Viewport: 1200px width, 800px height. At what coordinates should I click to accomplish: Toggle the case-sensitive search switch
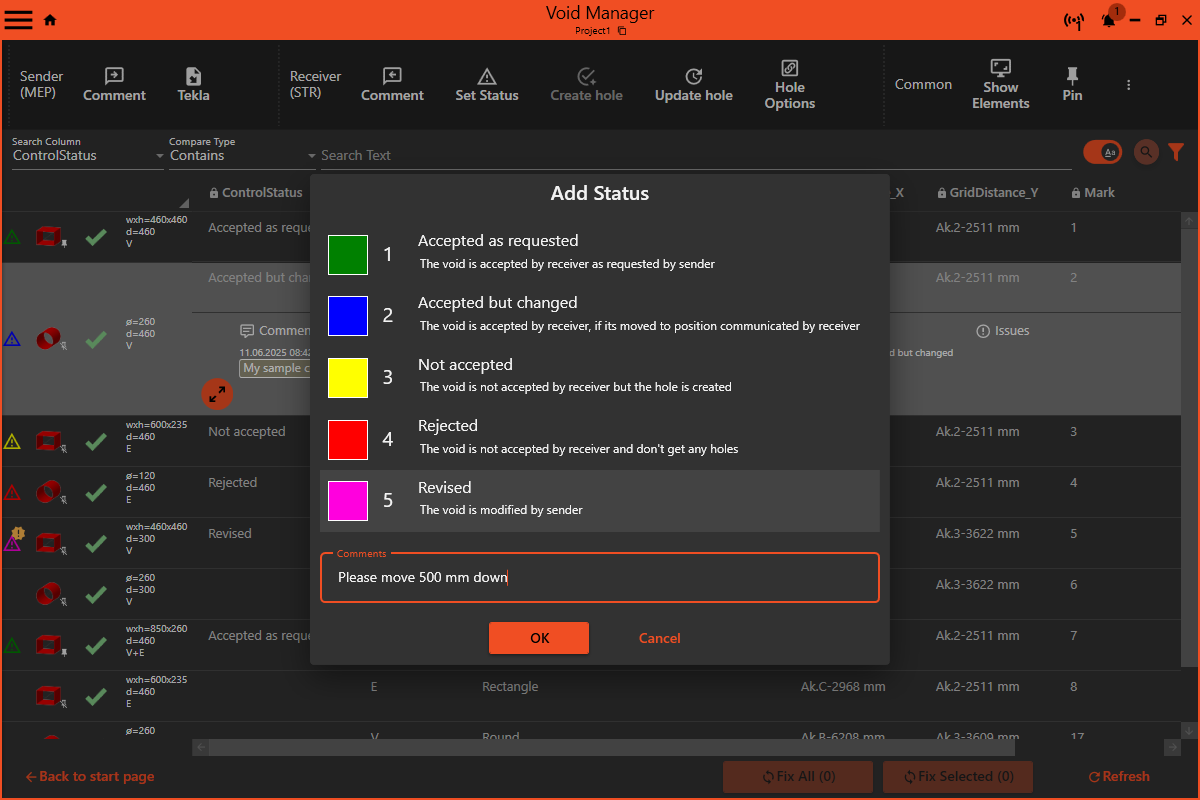tap(1102, 152)
